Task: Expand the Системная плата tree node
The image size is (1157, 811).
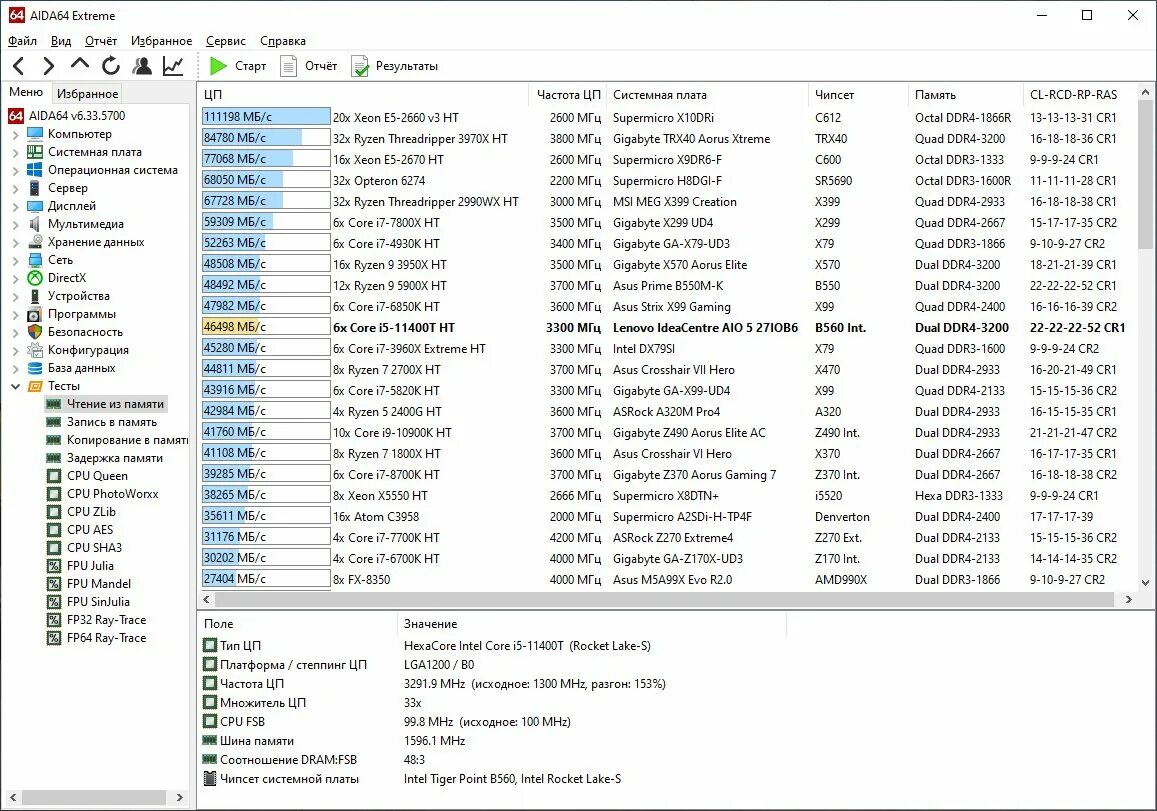Action: 15,152
